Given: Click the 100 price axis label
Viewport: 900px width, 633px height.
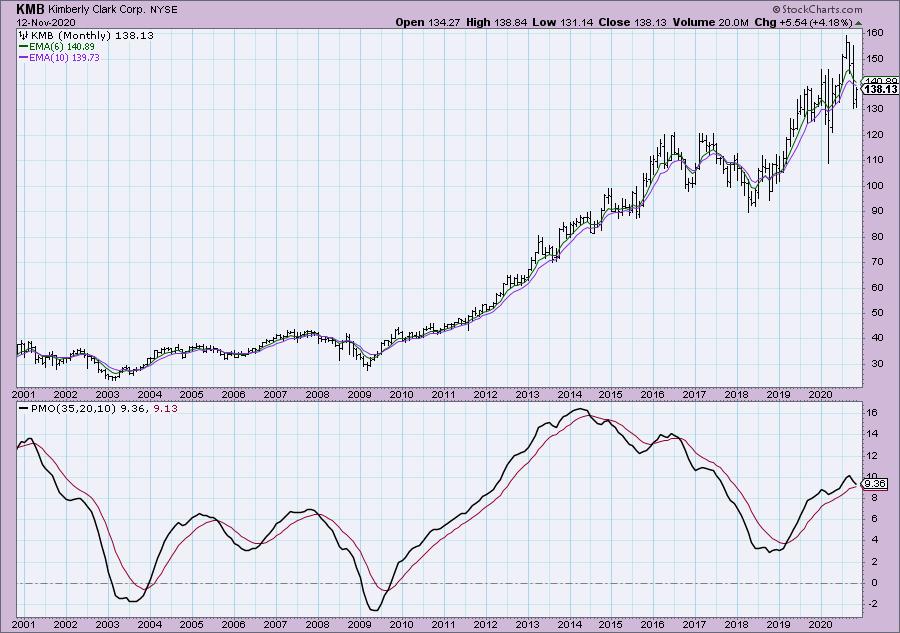Looking at the screenshot, I should coord(875,185).
